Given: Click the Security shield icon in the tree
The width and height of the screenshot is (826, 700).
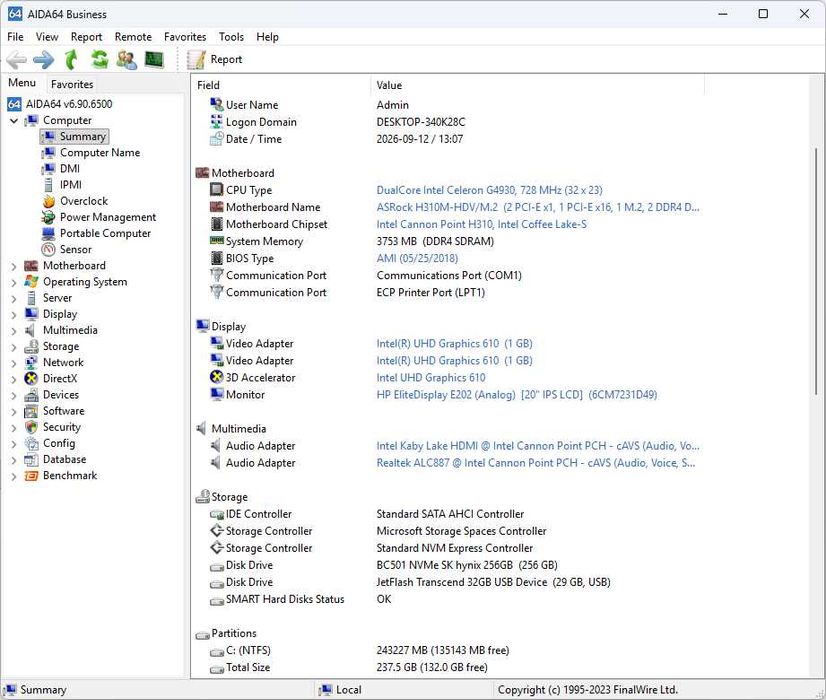Looking at the screenshot, I should click(x=32, y=427).
